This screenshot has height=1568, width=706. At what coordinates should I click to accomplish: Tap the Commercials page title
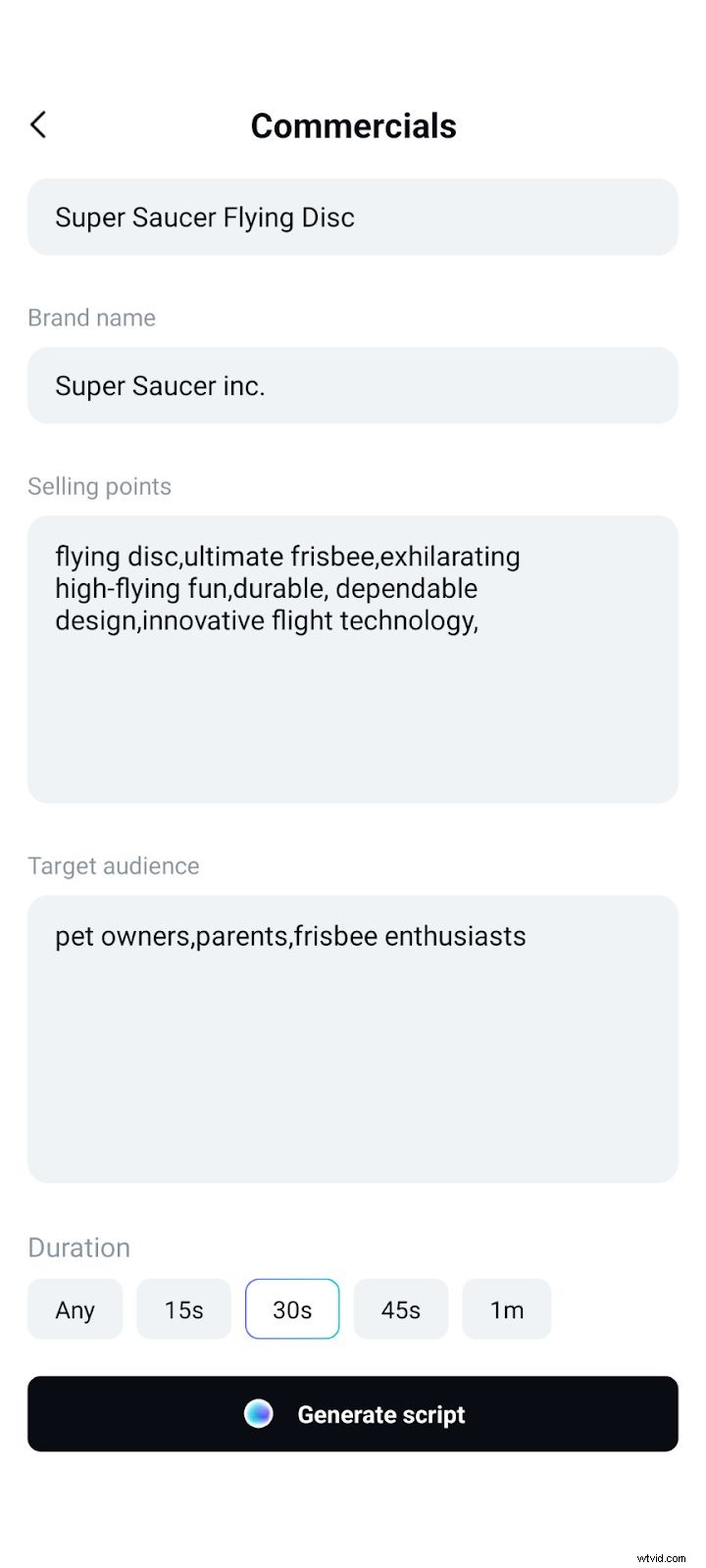[353, 125]
